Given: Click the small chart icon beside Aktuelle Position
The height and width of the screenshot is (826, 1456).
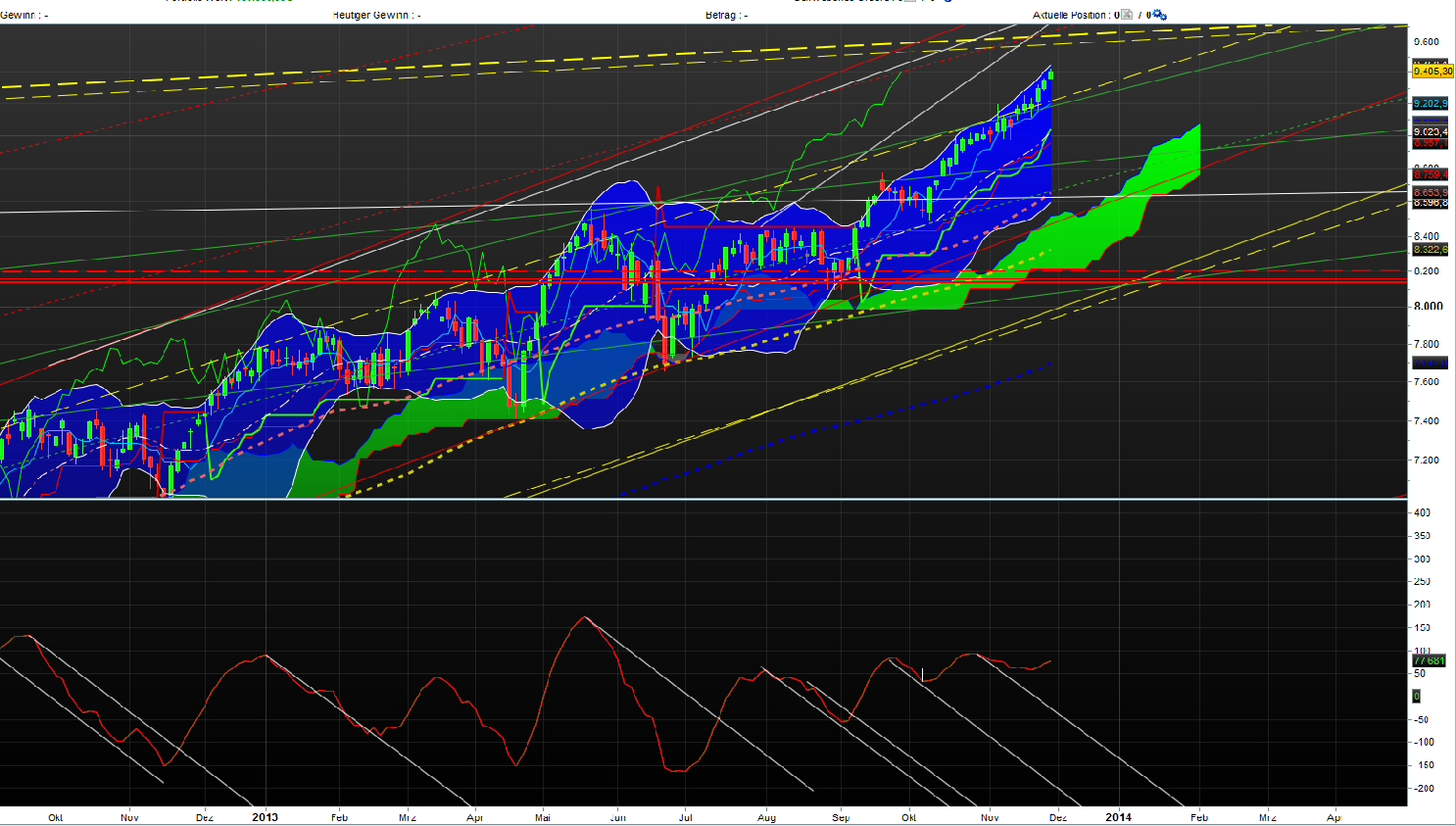Looking at the screenshot, I should point(1126,14).
